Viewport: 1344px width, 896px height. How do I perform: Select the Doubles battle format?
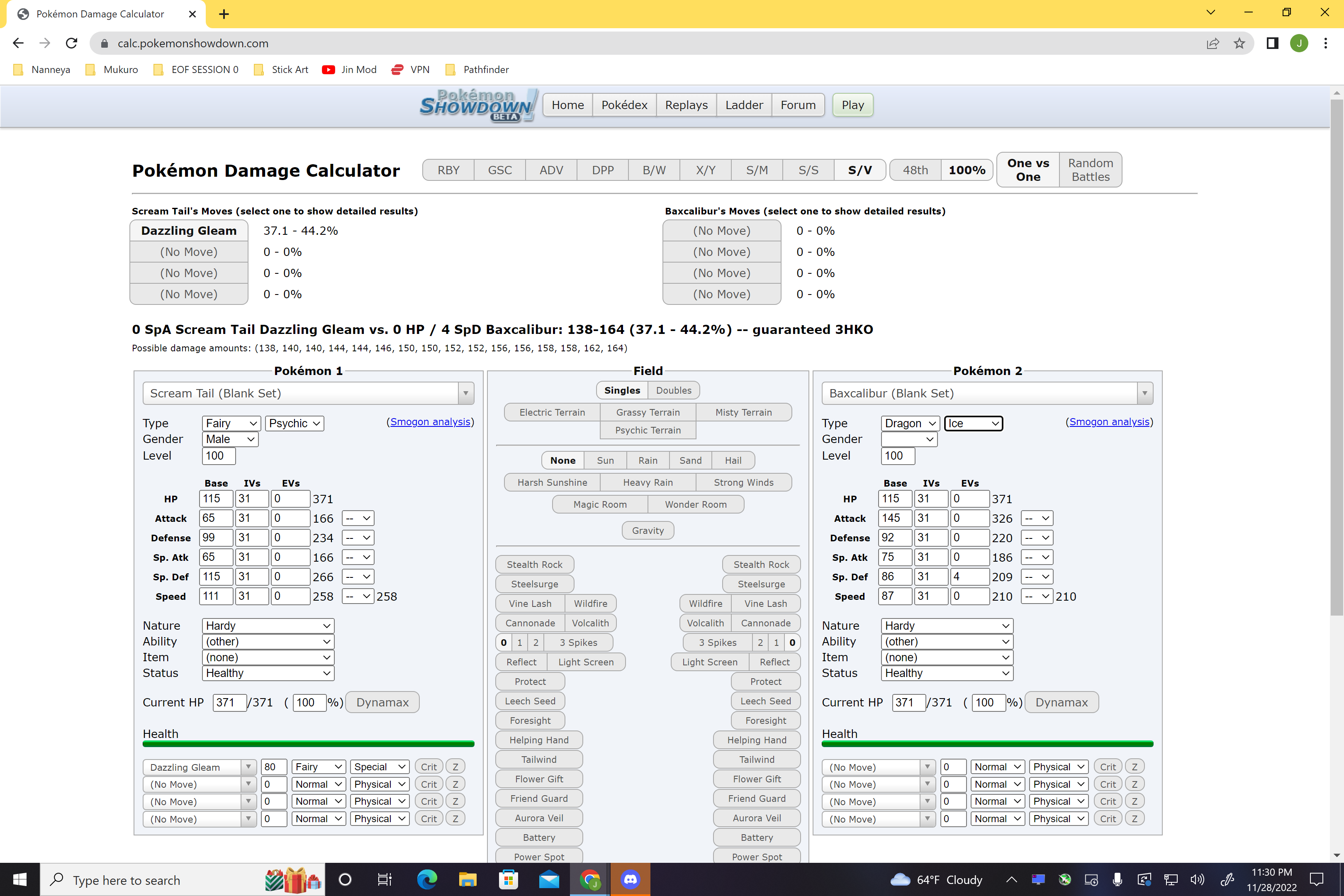[673, 390]
